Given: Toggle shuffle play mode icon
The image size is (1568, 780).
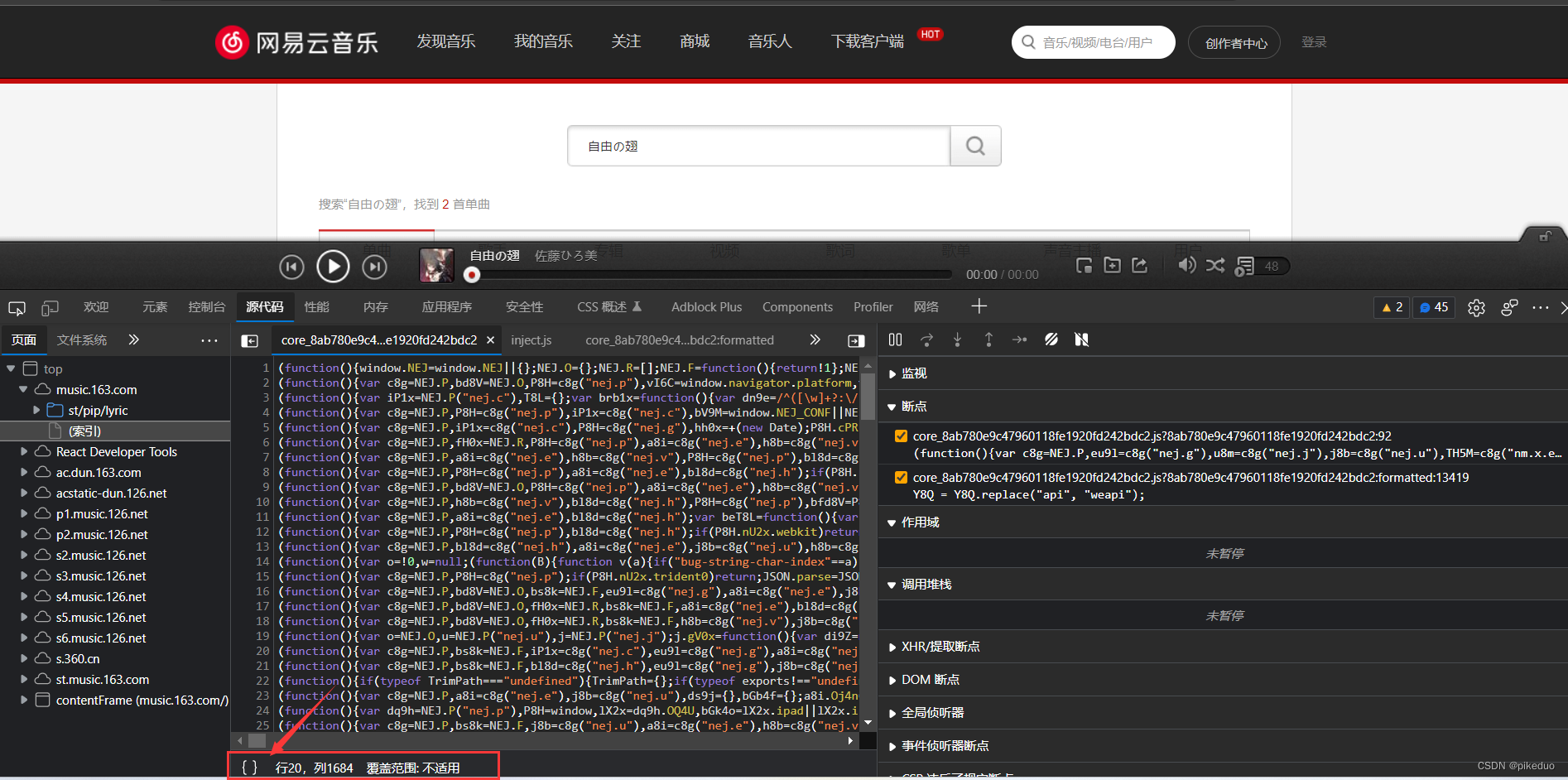Looking at the screenshot, I should 1215,265.
